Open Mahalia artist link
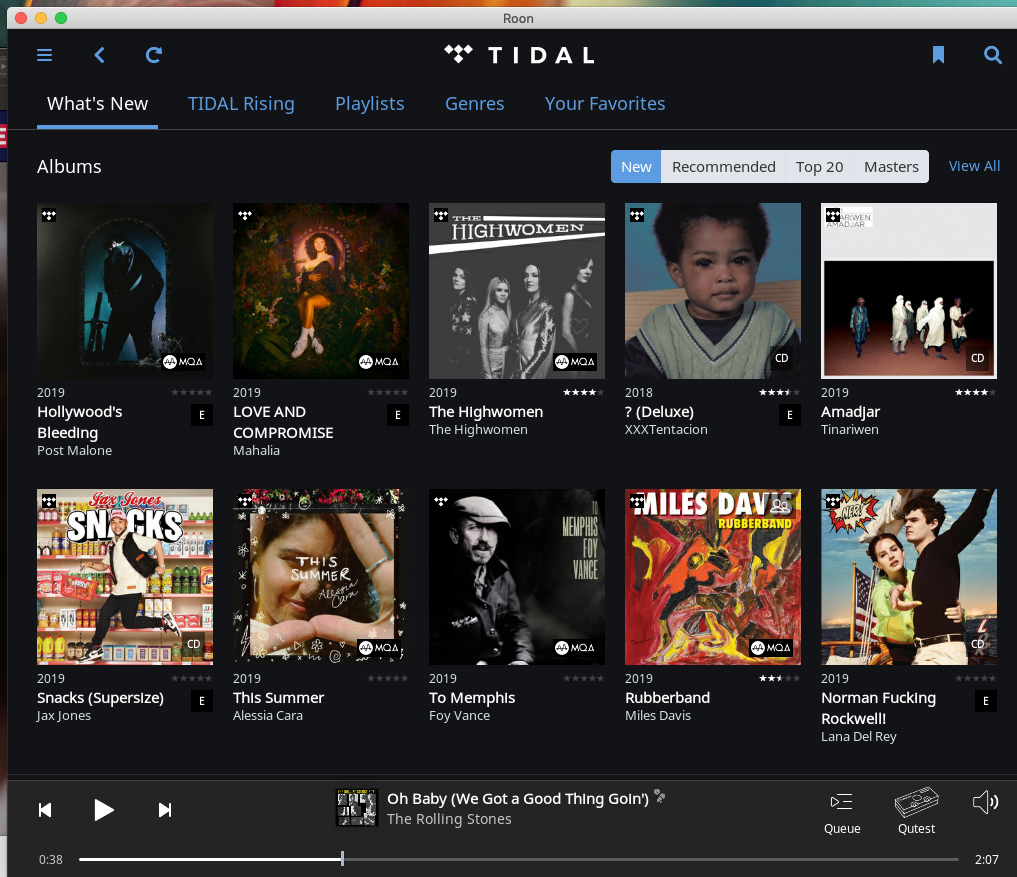Screen dimensions: 1017x877 (256, 450)
